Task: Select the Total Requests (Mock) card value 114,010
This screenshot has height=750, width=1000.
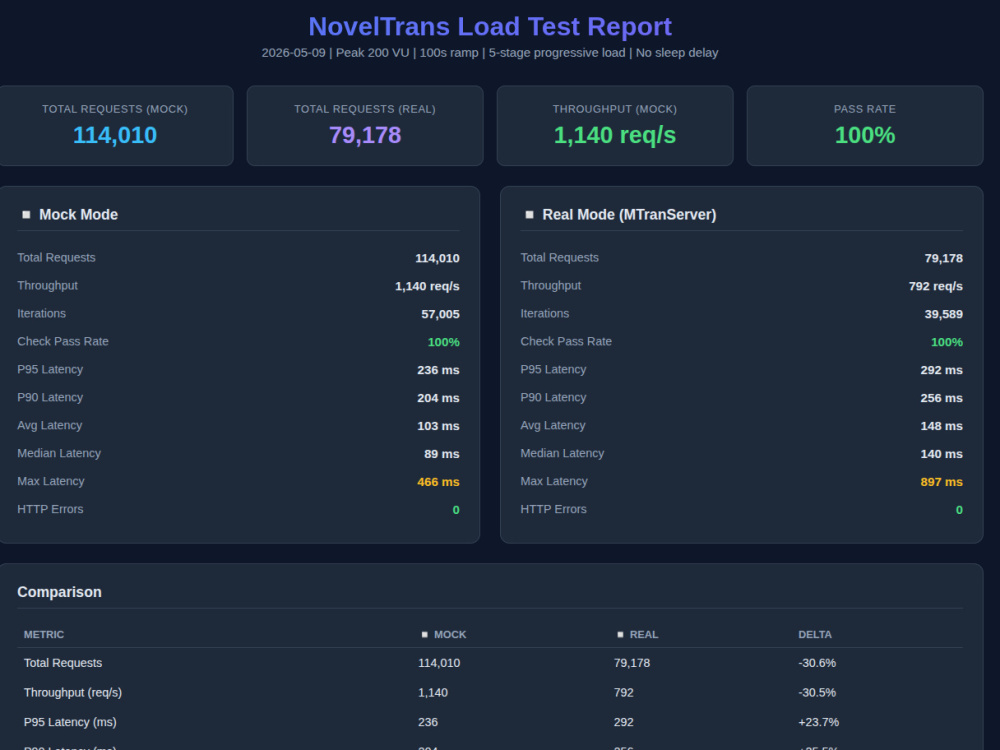Action: (115, 135)
